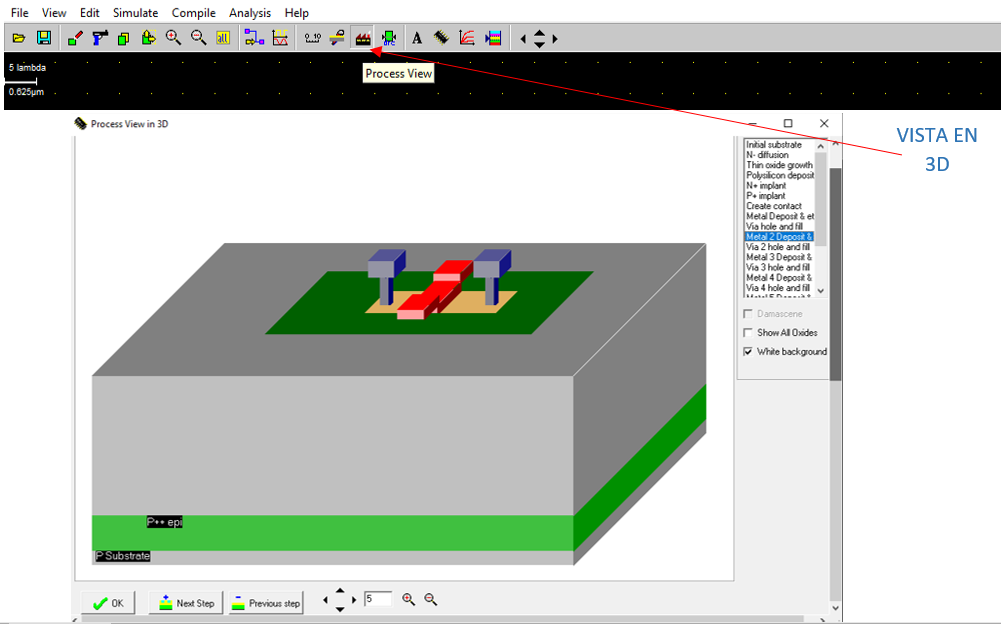Open the chip library icon
The image size is (1001, 624).
441,38
